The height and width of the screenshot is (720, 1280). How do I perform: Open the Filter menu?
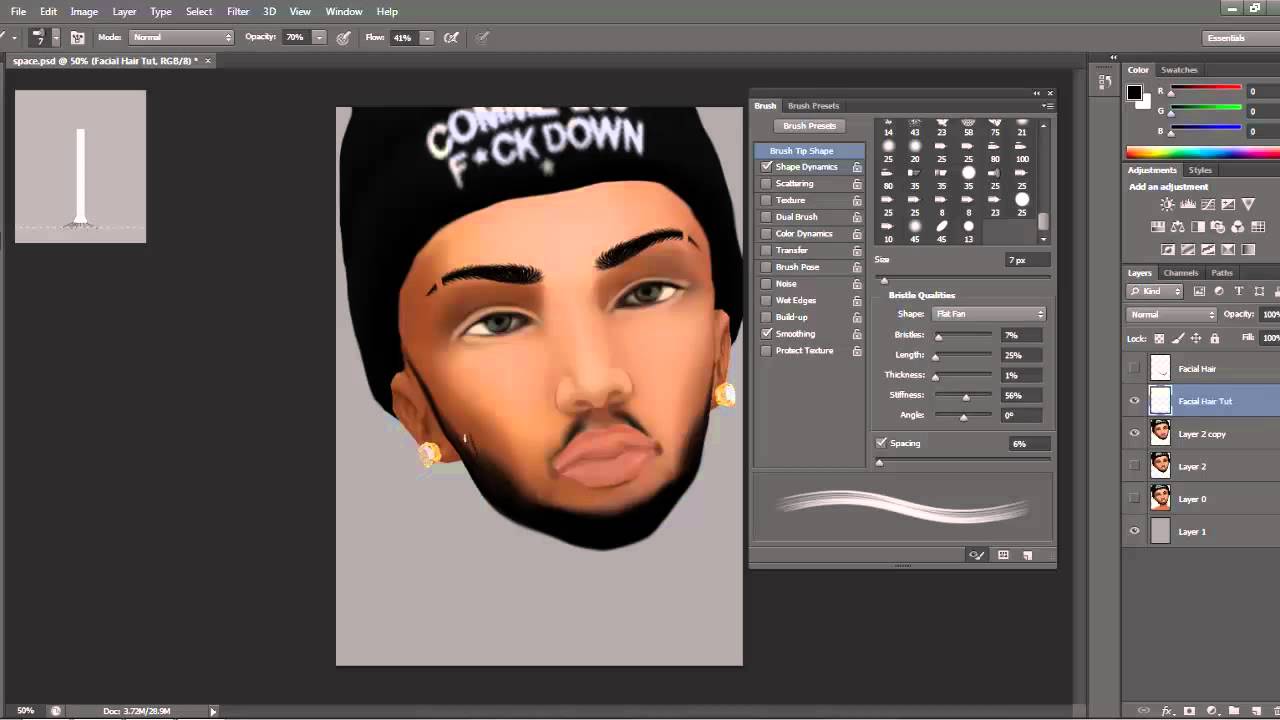(x=238, y=11)
